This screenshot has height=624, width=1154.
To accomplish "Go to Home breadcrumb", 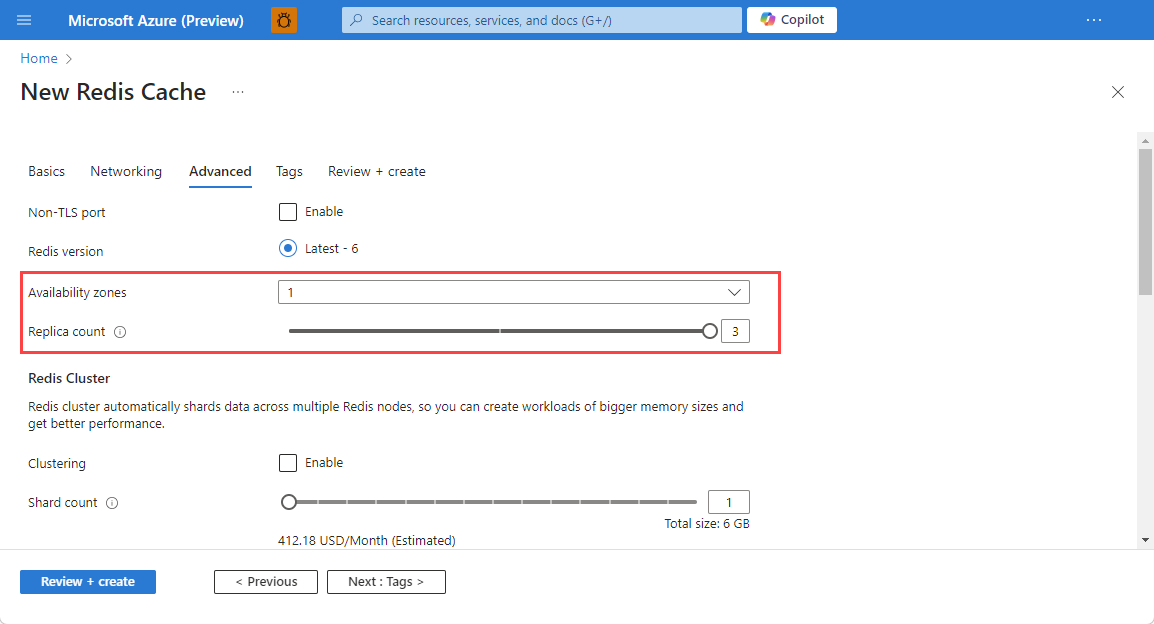I will pos(39,58).
